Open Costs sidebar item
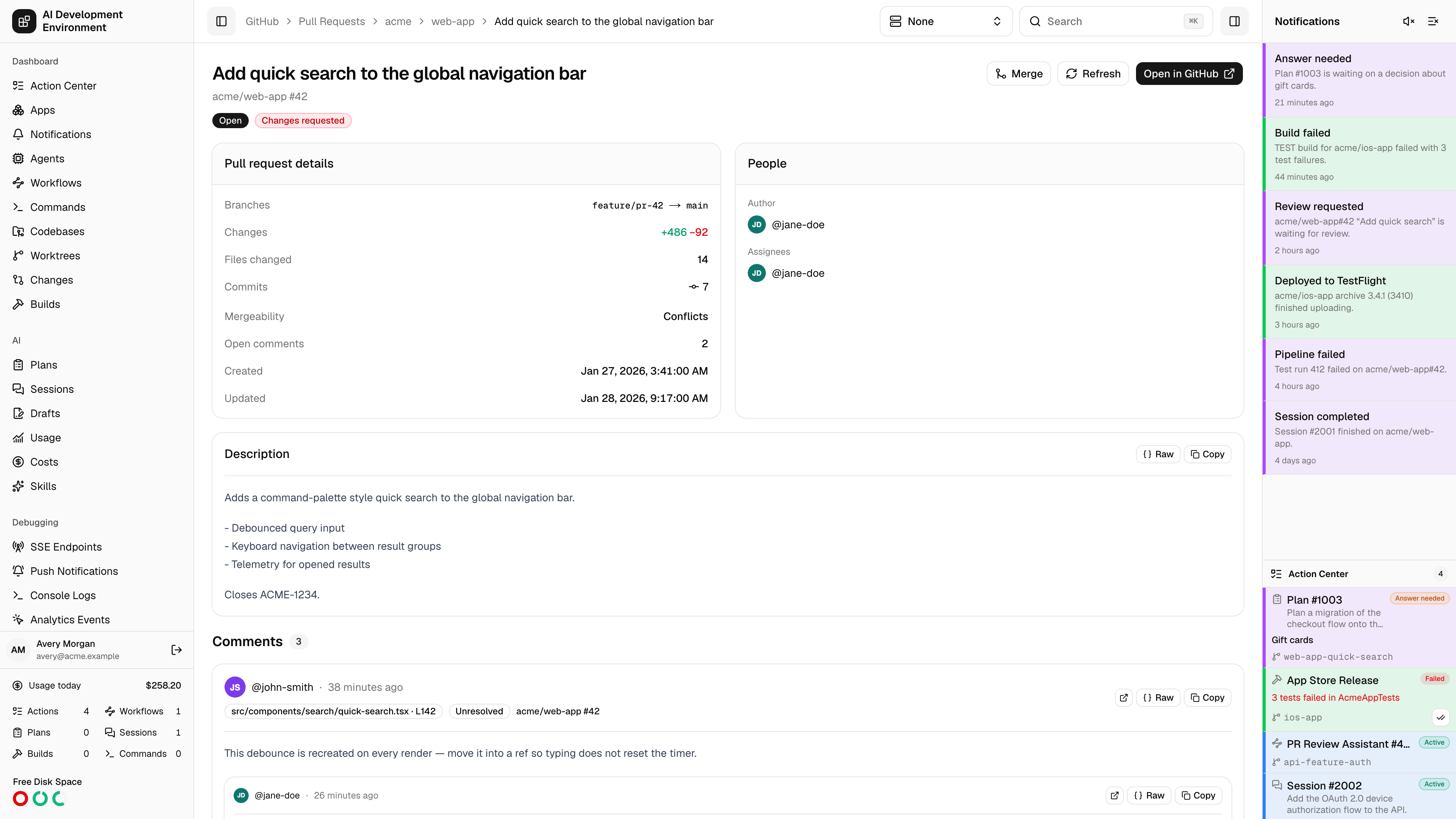 pos(97,462)
